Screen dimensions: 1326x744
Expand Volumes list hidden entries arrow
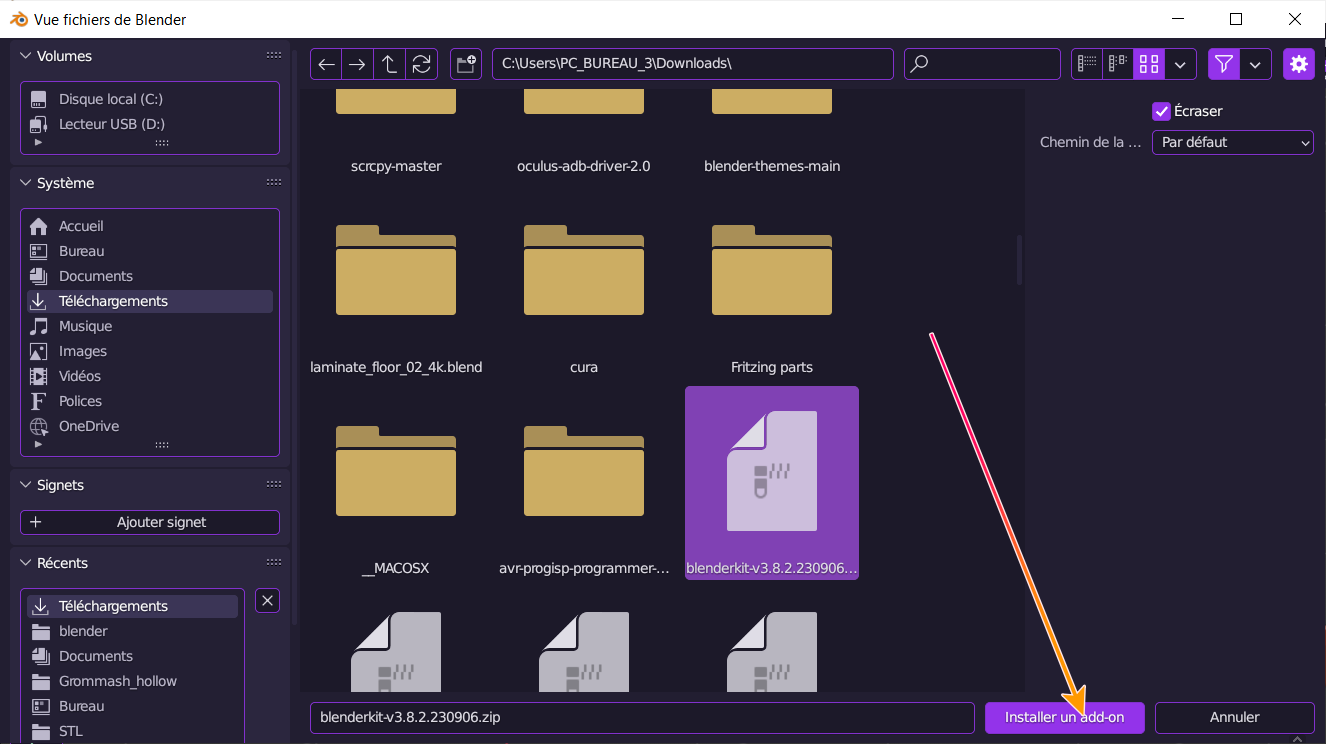click(39, 143)
